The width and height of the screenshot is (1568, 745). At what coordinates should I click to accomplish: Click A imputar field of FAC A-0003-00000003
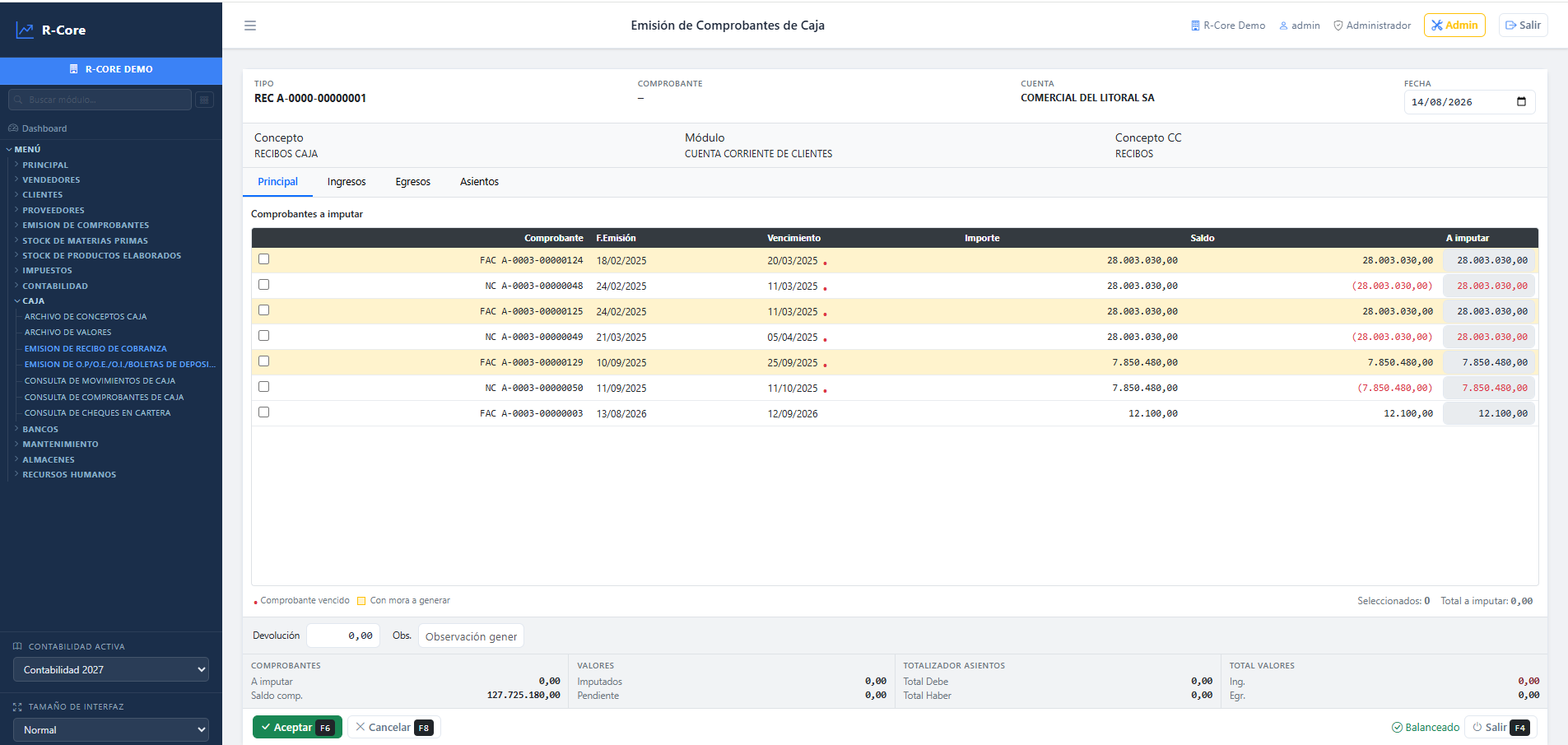pyautogui.click(x=1489, y=413)
